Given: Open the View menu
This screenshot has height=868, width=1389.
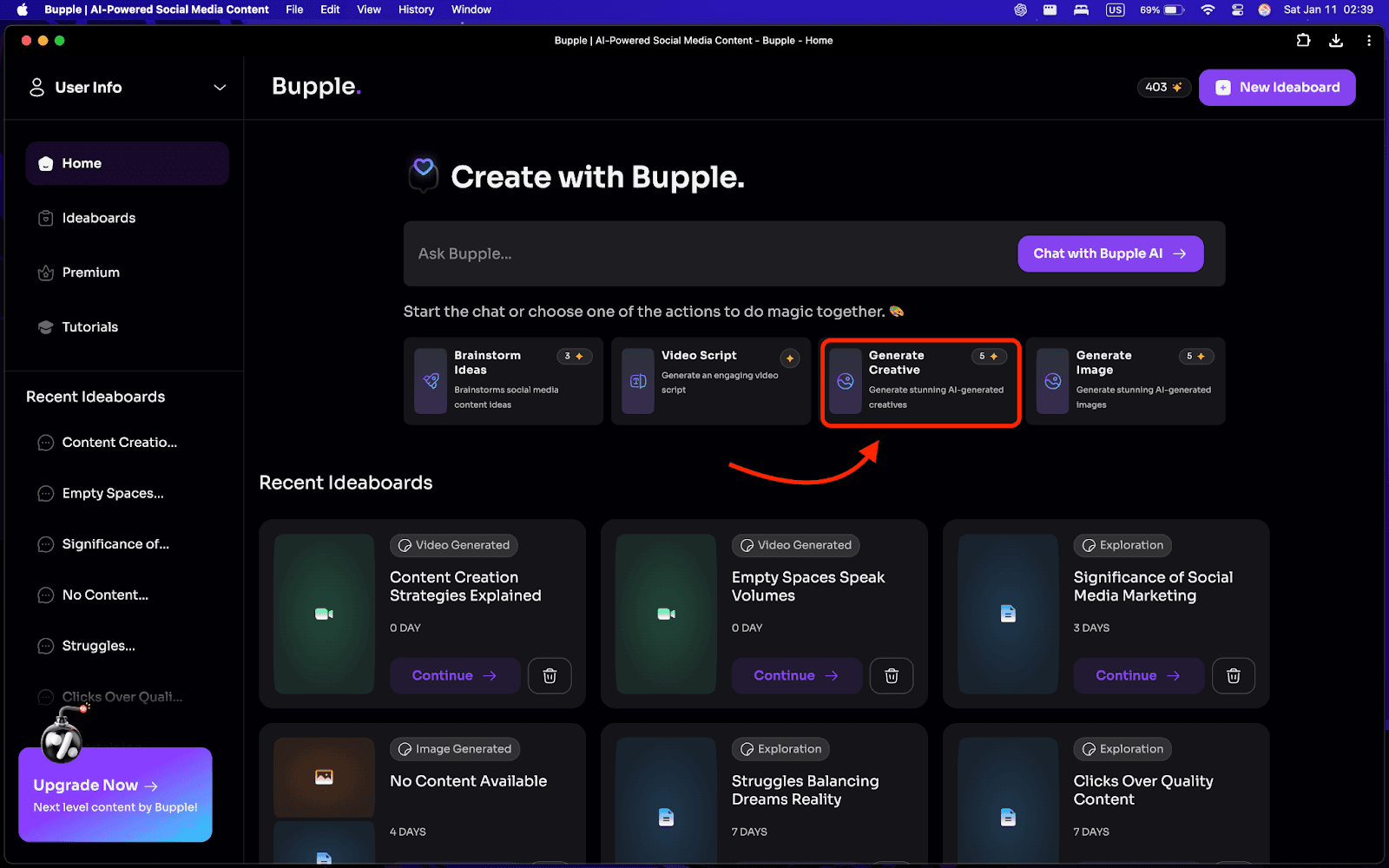Looking at the screenshot, I should point(369,10).
